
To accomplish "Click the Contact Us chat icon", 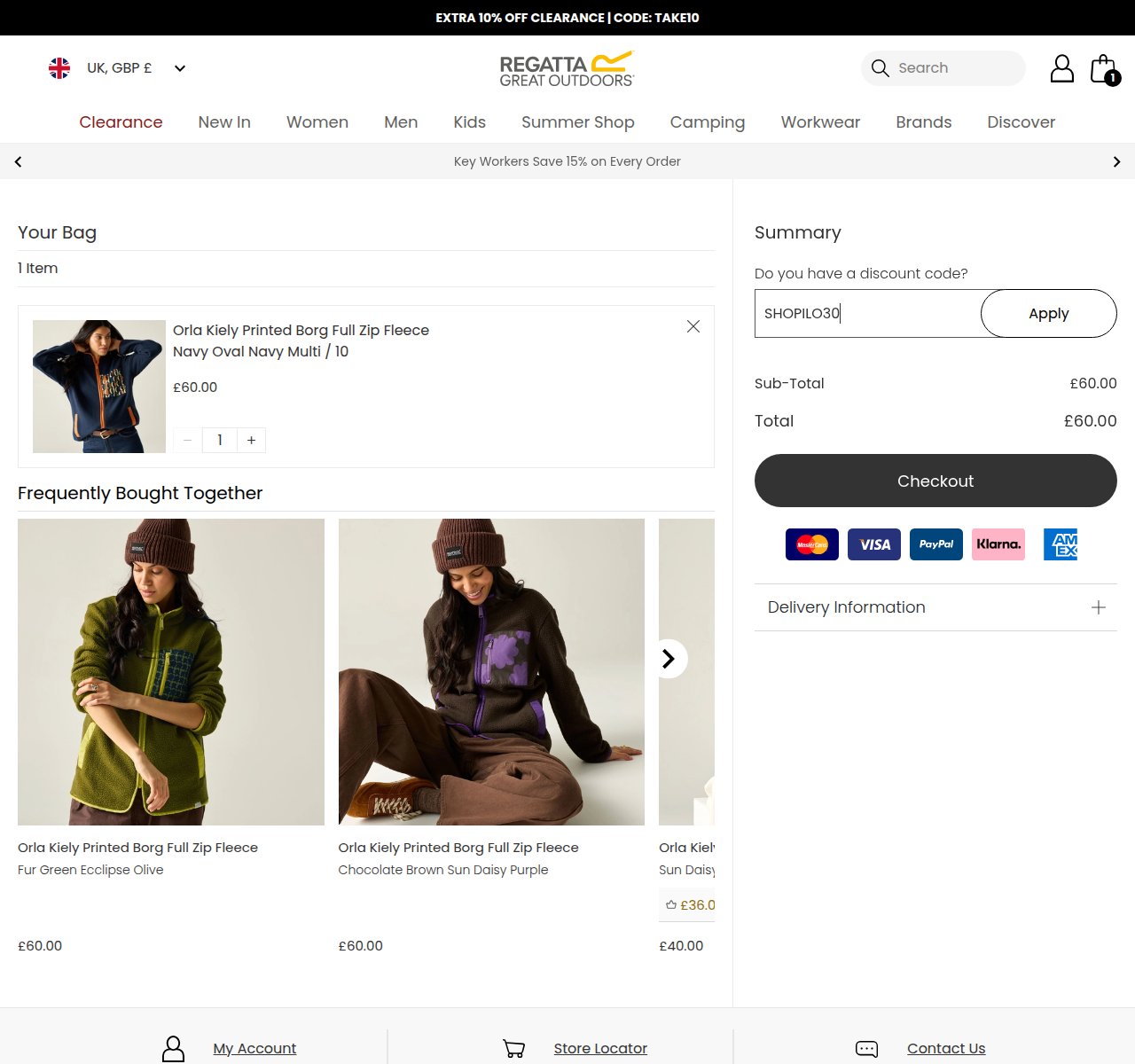I will pyautogui.click(x=866, y=1049).
